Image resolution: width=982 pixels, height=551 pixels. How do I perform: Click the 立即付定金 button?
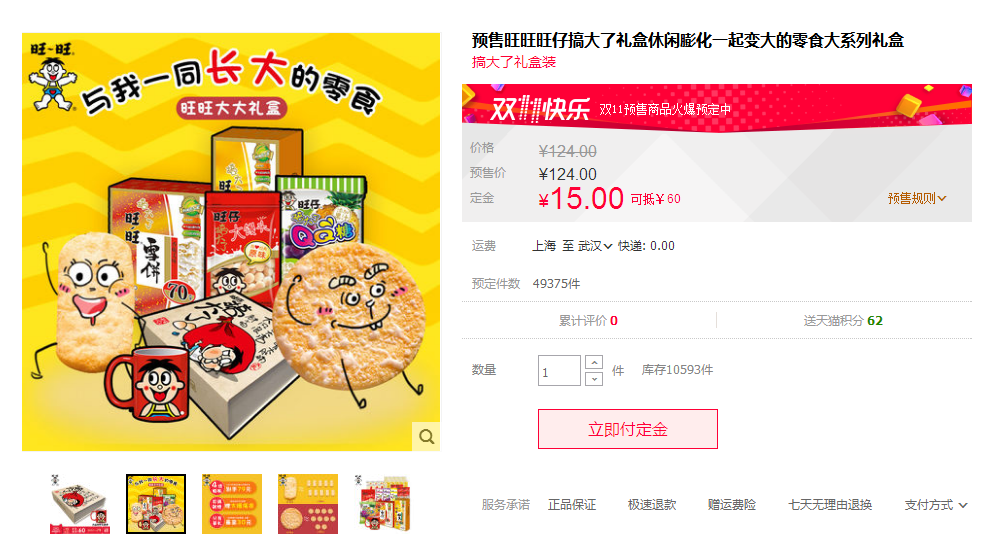coord(628,429)
